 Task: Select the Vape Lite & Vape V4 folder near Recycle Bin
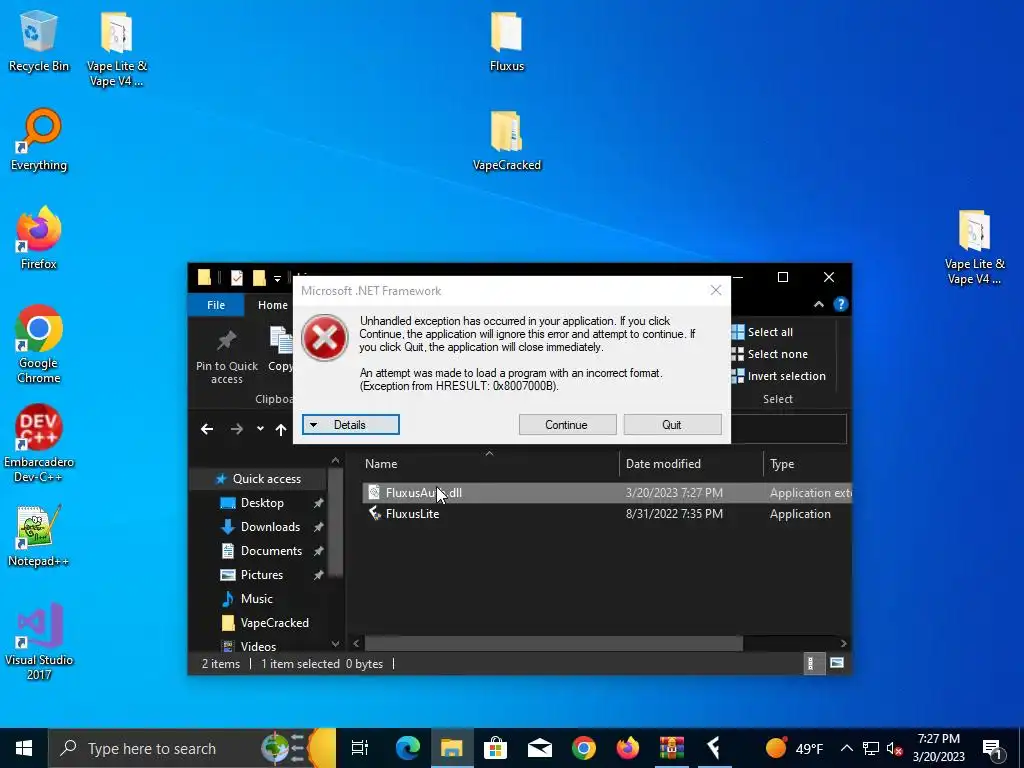(117, 48)
